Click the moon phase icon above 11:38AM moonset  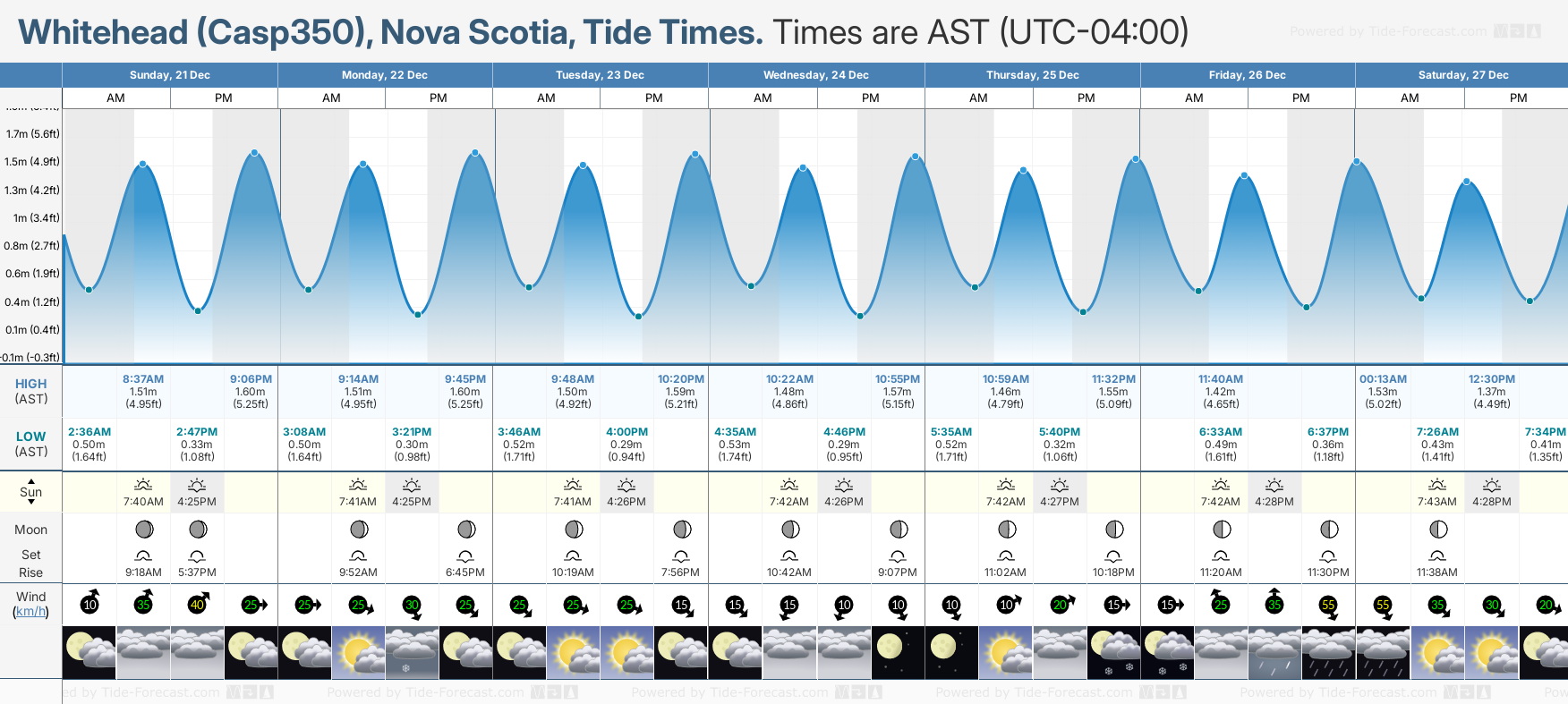(1437, 530)
